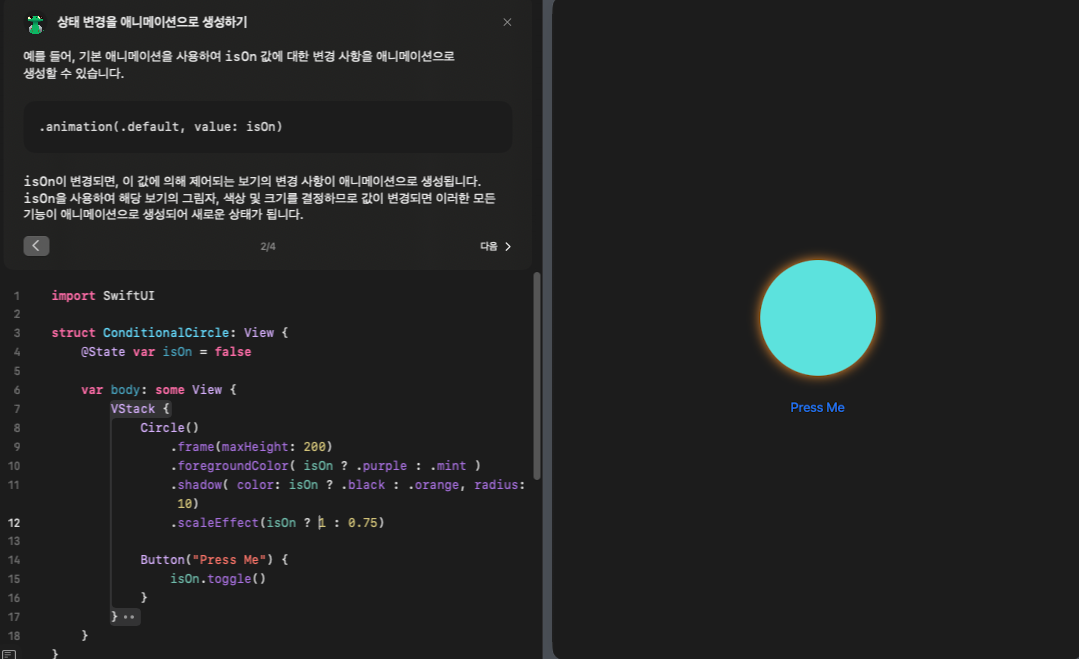Click '.scaleEffect' modifier on line 12
The image size is (1079, 659).
click(x=215, y=523)
